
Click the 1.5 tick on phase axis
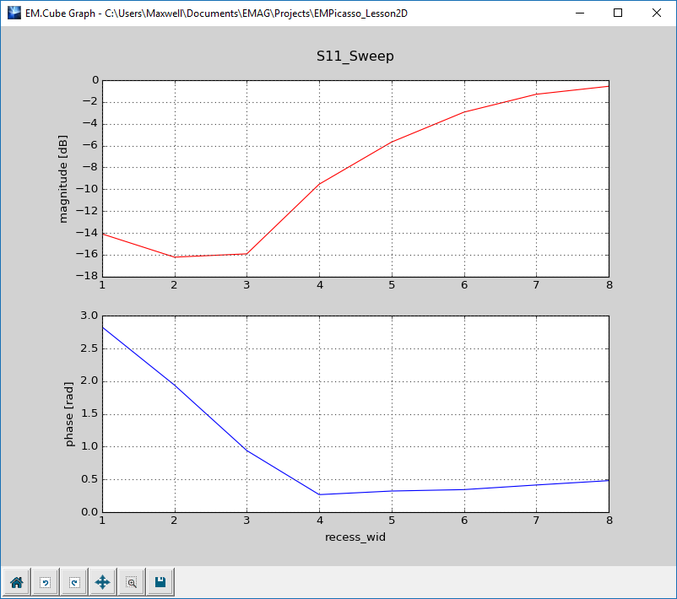tap(89, 414)
